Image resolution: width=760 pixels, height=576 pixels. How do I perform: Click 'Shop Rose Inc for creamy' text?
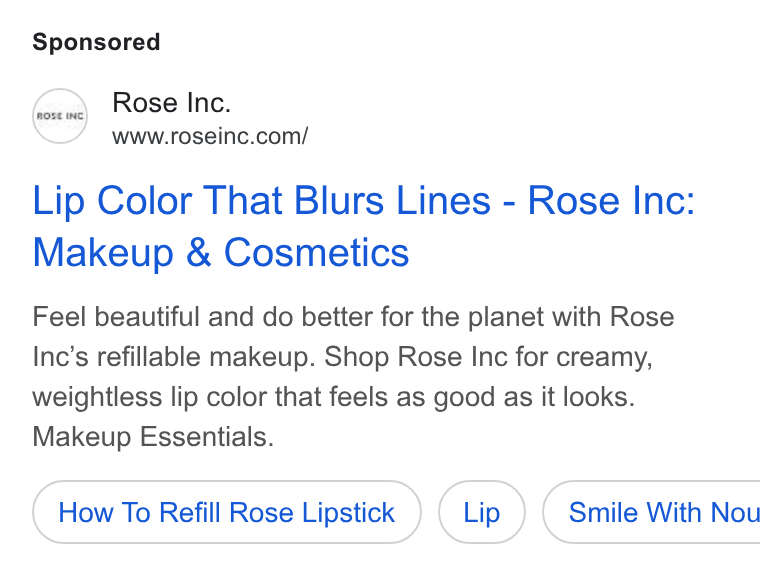pos(488,357)
